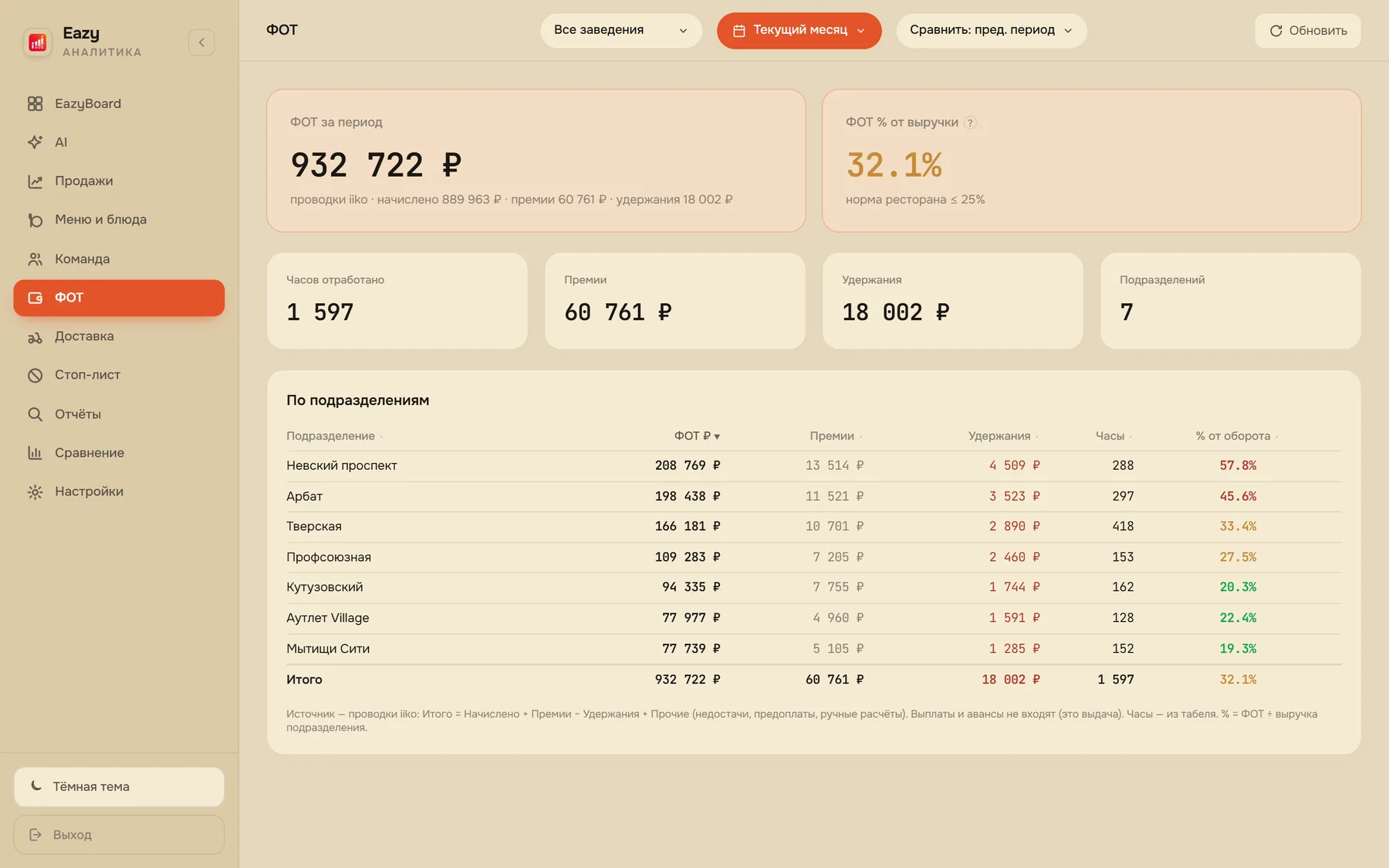Click the Удержания 18 002 ₽ card value
The image size is (1389, 868).
click(x=896, y=312)
